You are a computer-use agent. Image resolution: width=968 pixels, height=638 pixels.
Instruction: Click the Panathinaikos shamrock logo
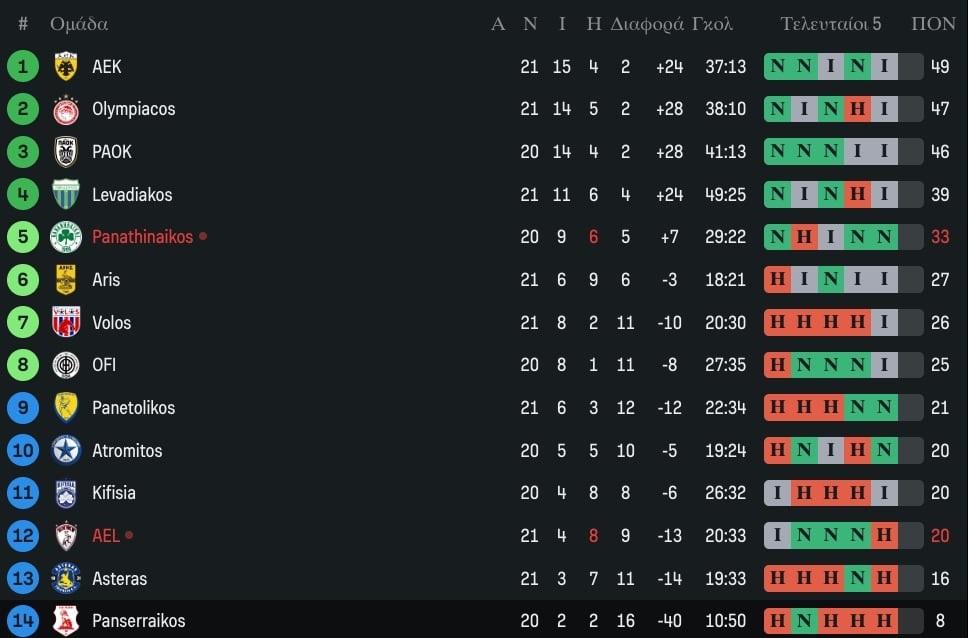66,237
